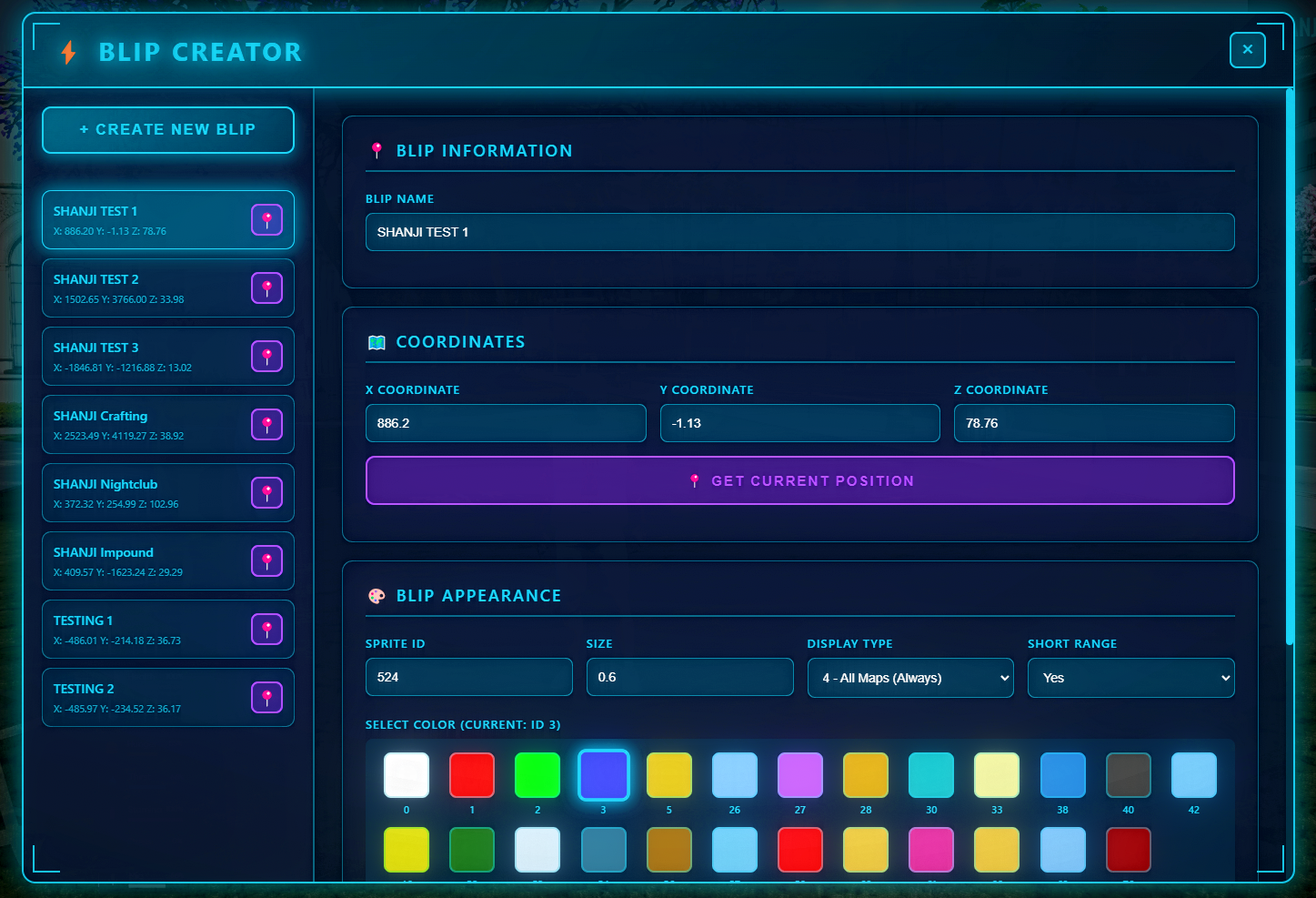This screenshot has width=1316, height=898.
Task: Choose the purple color swatch ID 27
Action: coord(800,775)
